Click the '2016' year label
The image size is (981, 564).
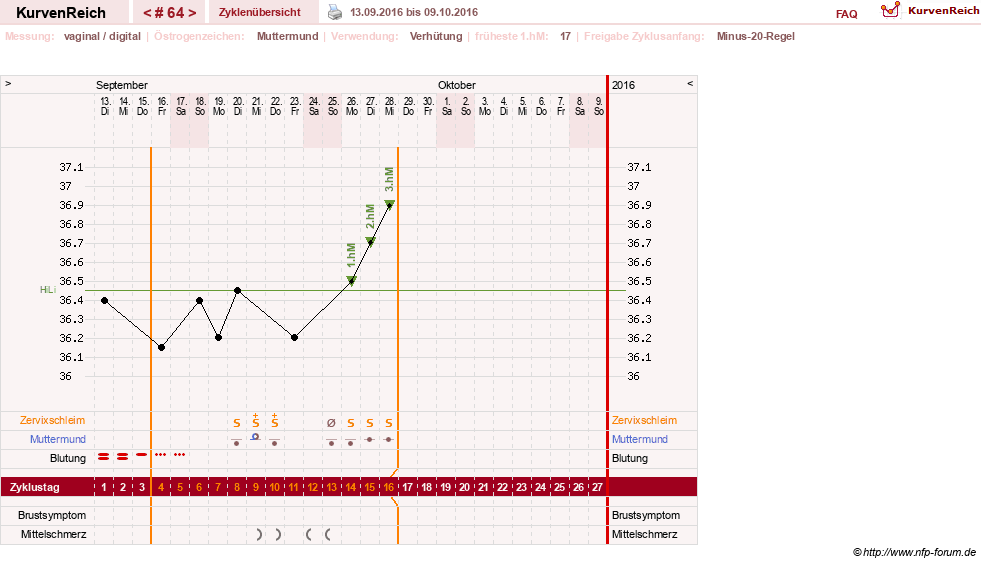tap(623, 85)
